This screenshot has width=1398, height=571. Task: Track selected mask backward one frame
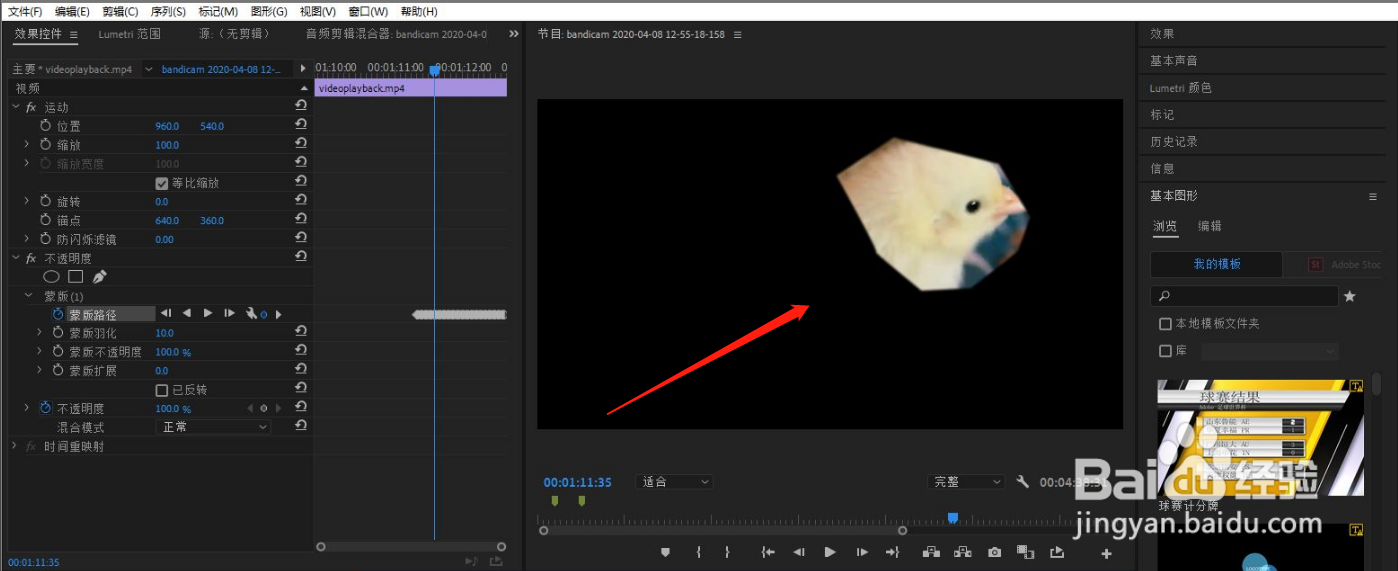[x=166, y=314]
